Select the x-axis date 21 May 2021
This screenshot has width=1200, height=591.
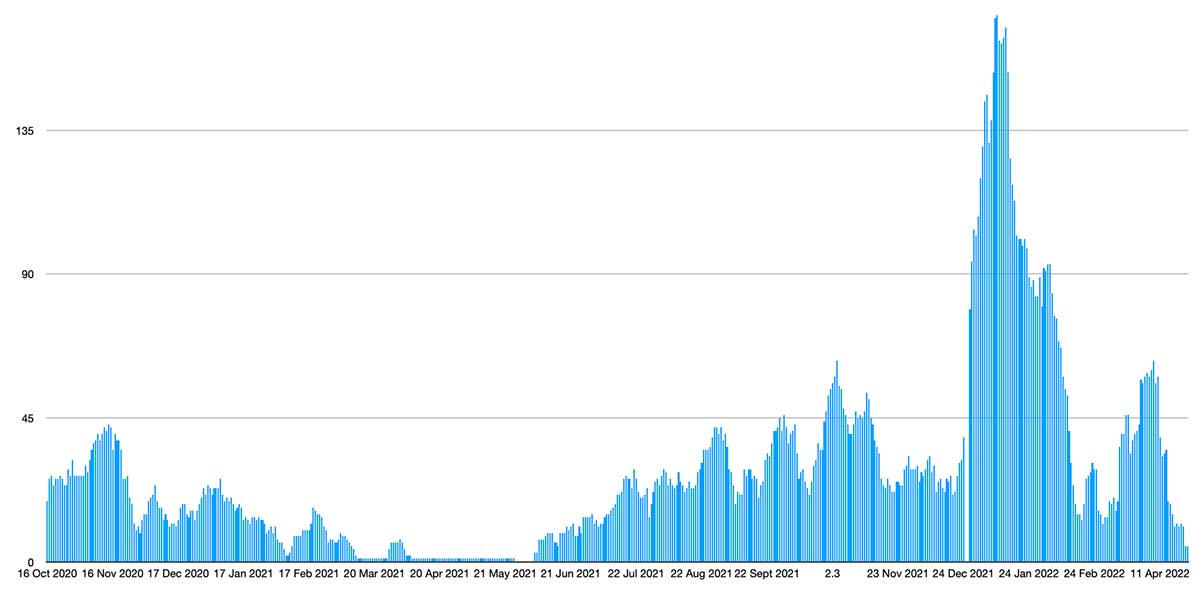505,574
